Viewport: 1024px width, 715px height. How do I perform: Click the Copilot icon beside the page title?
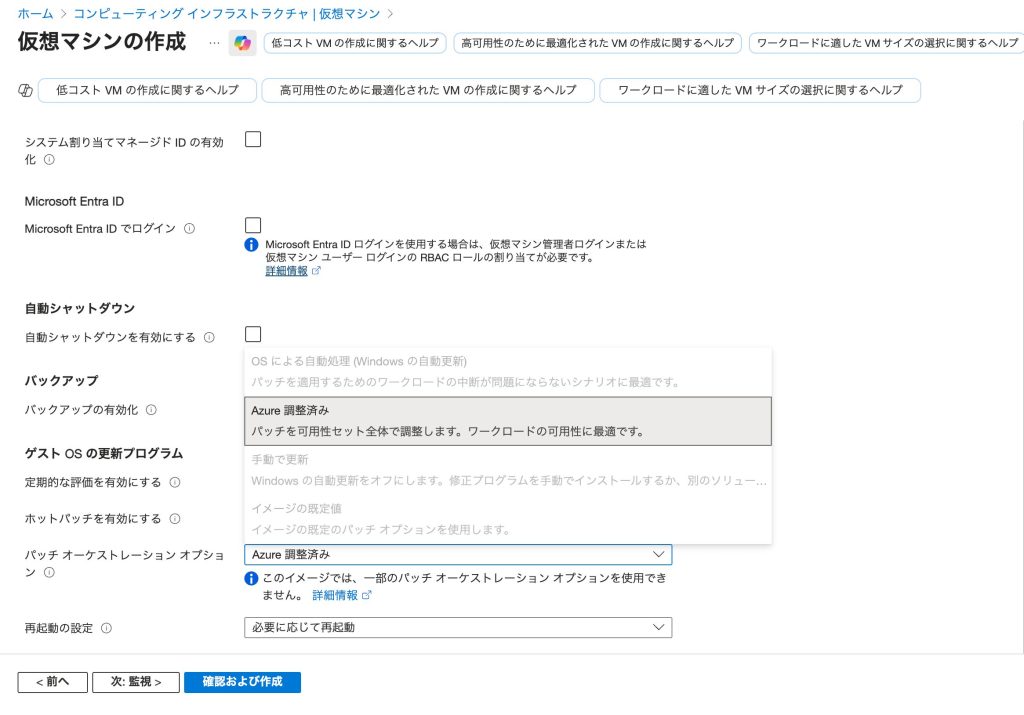(242, 43)
